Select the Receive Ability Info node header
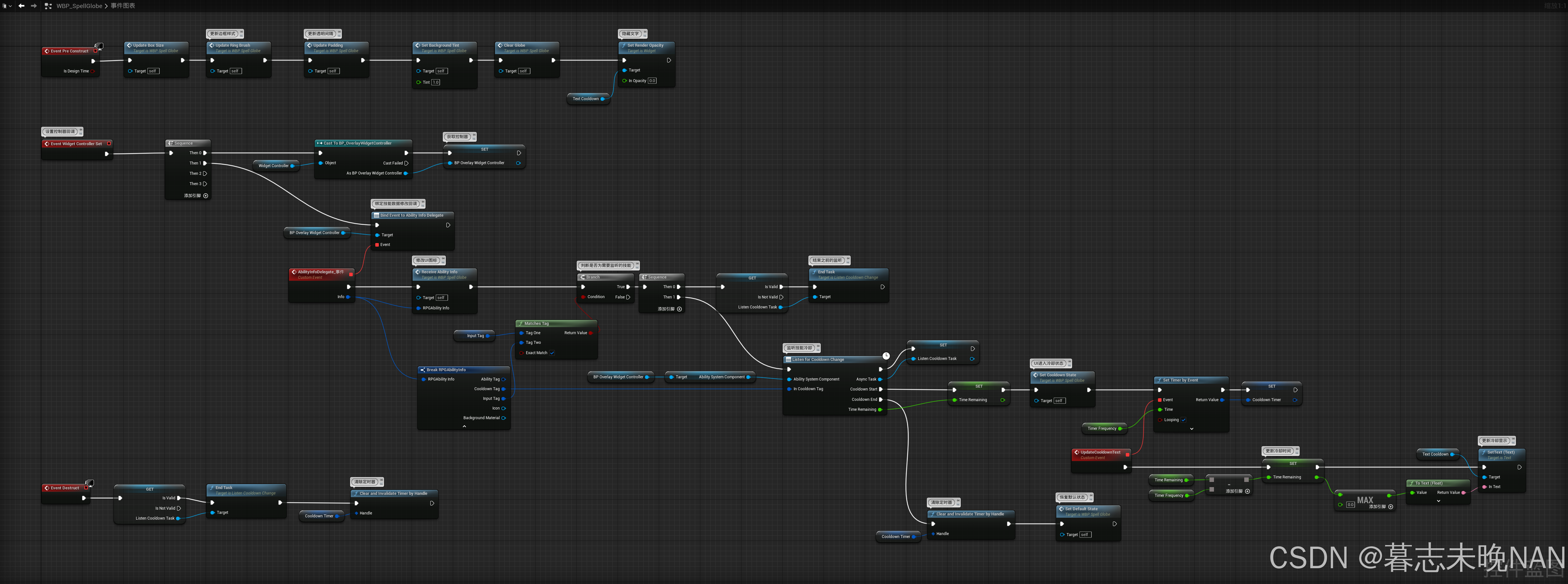Screen dimensions: 1568x584 [x=445, y=274]
